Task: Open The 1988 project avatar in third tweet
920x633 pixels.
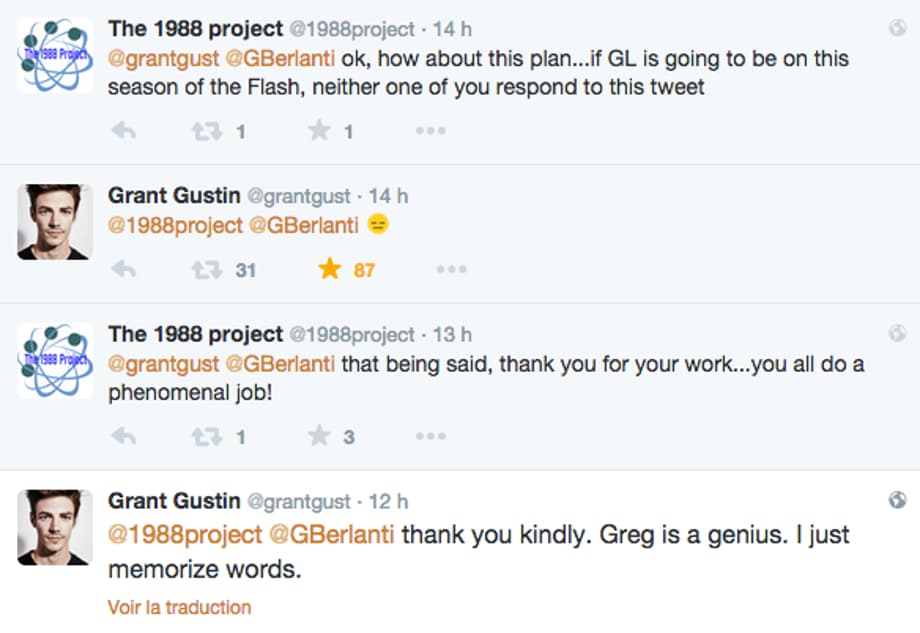Action: coord(54,361)
